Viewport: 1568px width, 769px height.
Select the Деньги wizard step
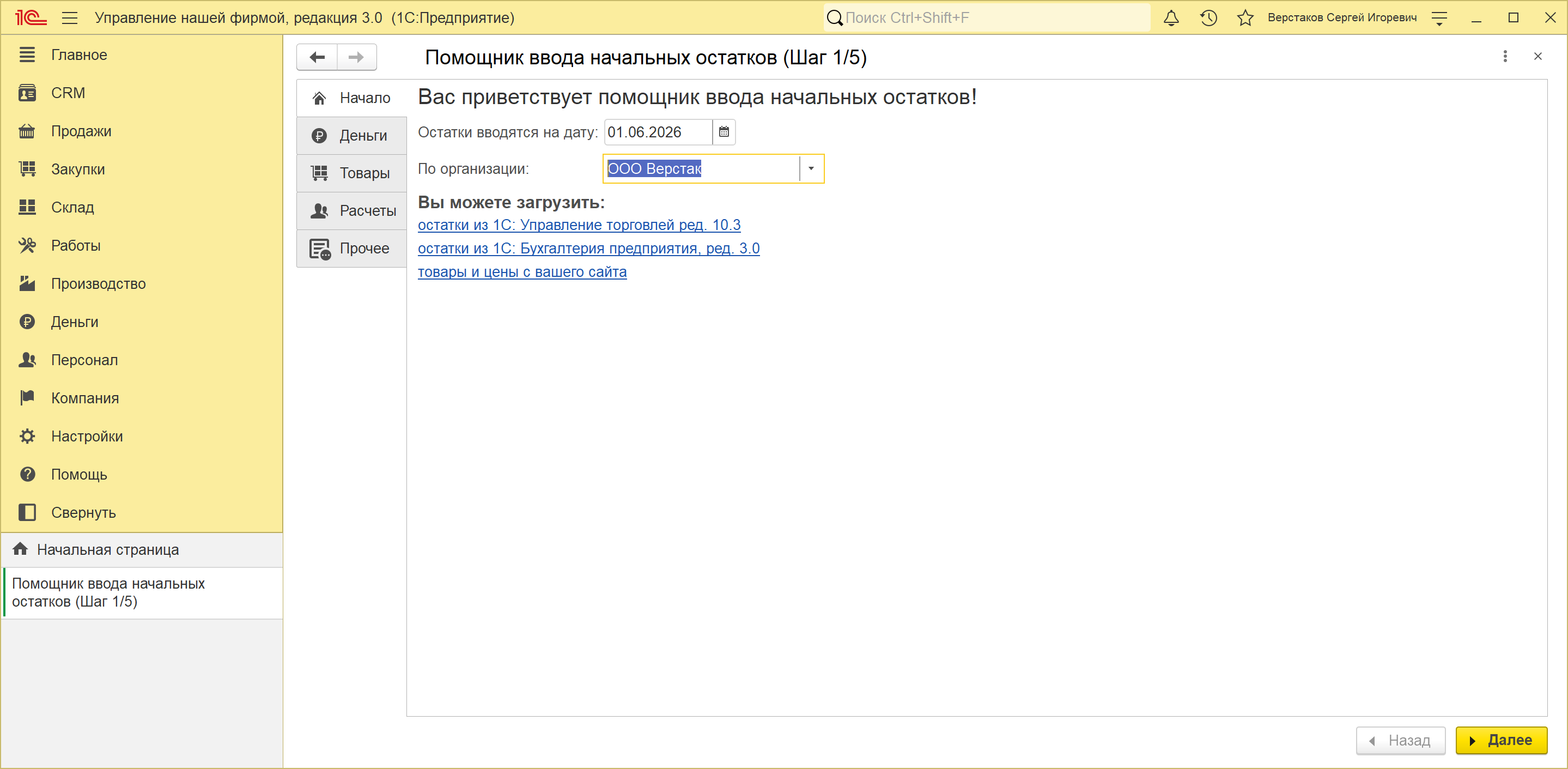[352, 136]
